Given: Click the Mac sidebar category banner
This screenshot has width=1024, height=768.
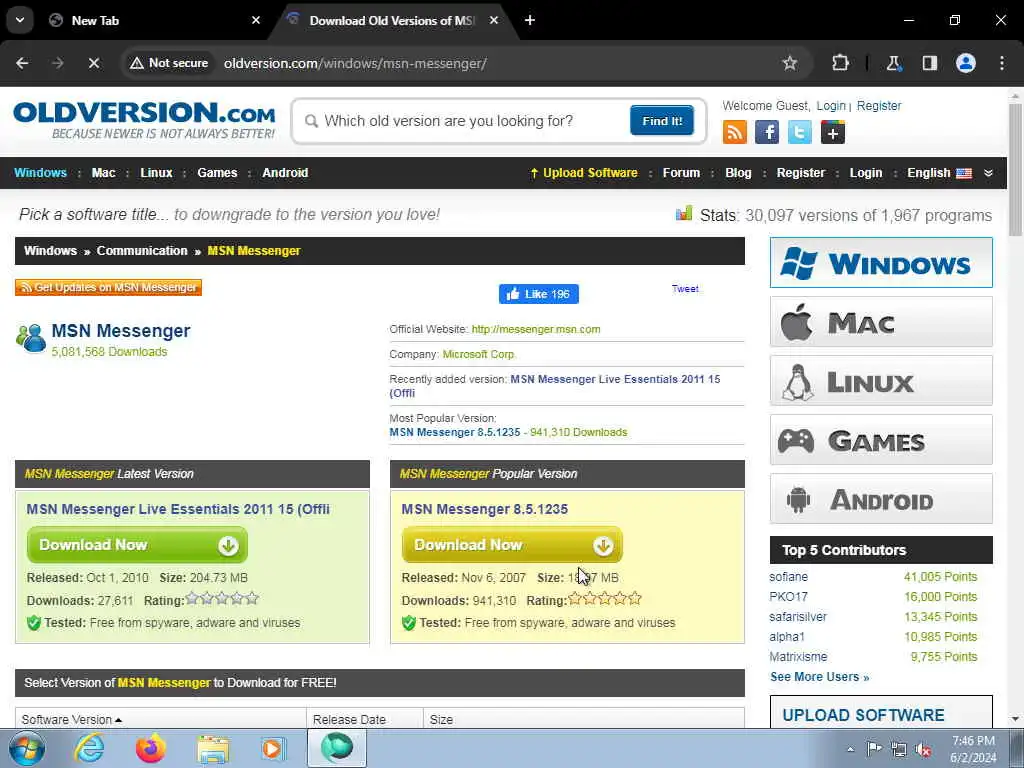Looking at the screenshot, I should 881,322.
